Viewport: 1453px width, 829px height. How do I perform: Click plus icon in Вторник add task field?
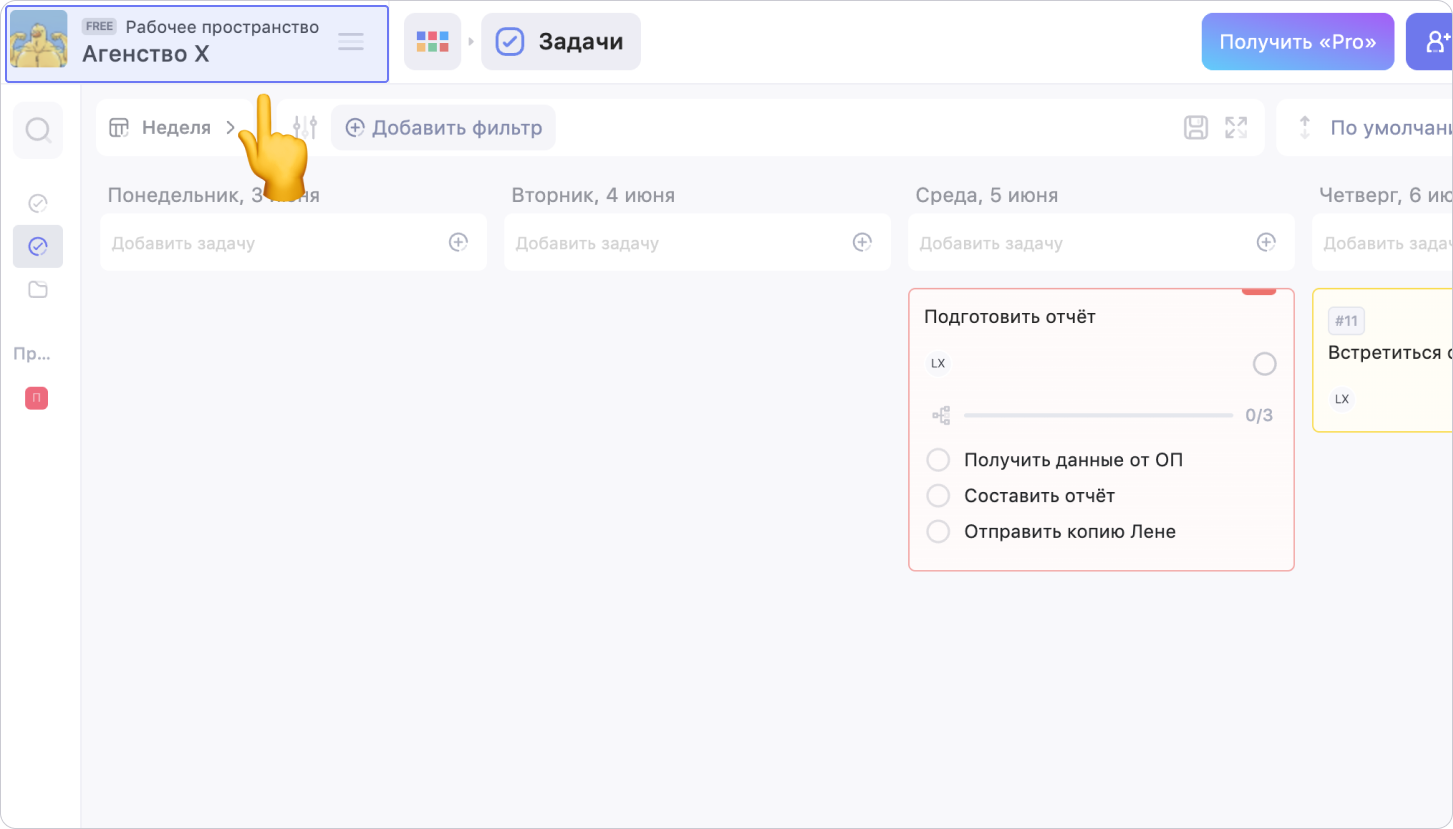point(862,242)
